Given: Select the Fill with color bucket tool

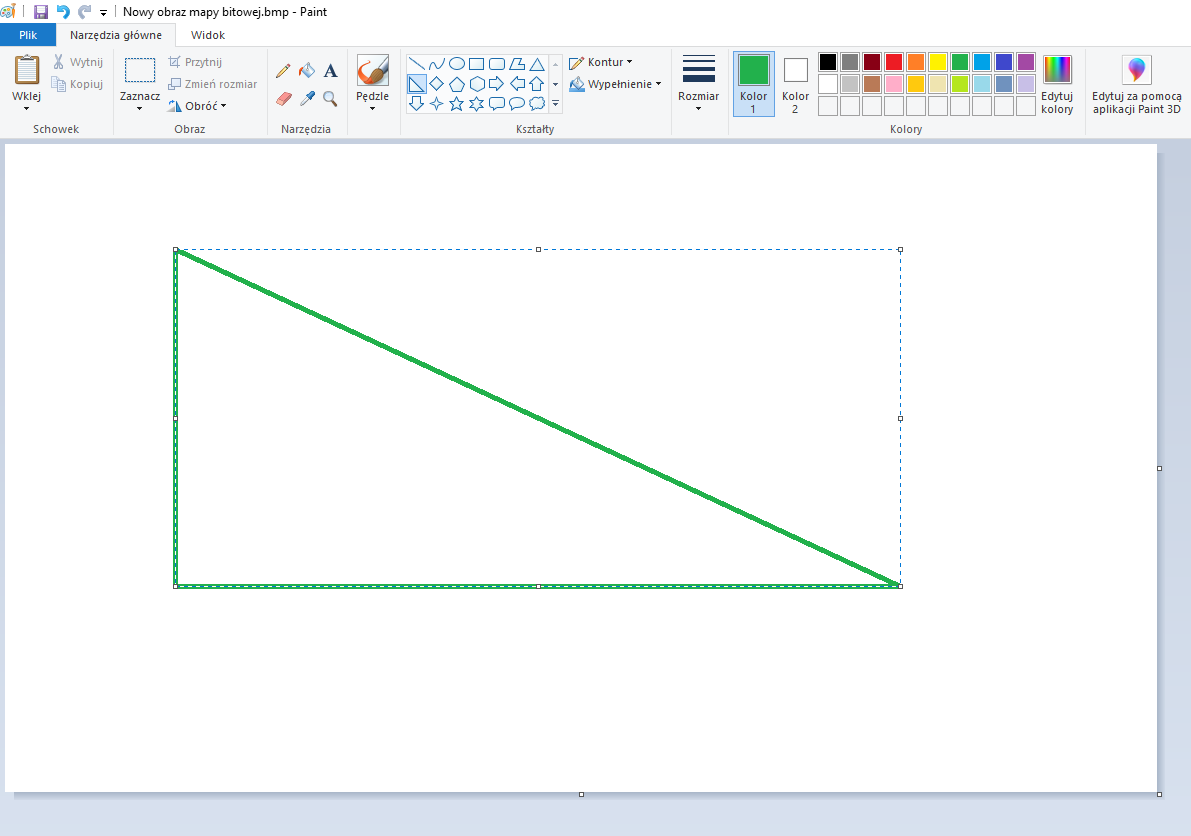Looking at the screenshot, I should [x=307, y=71].
